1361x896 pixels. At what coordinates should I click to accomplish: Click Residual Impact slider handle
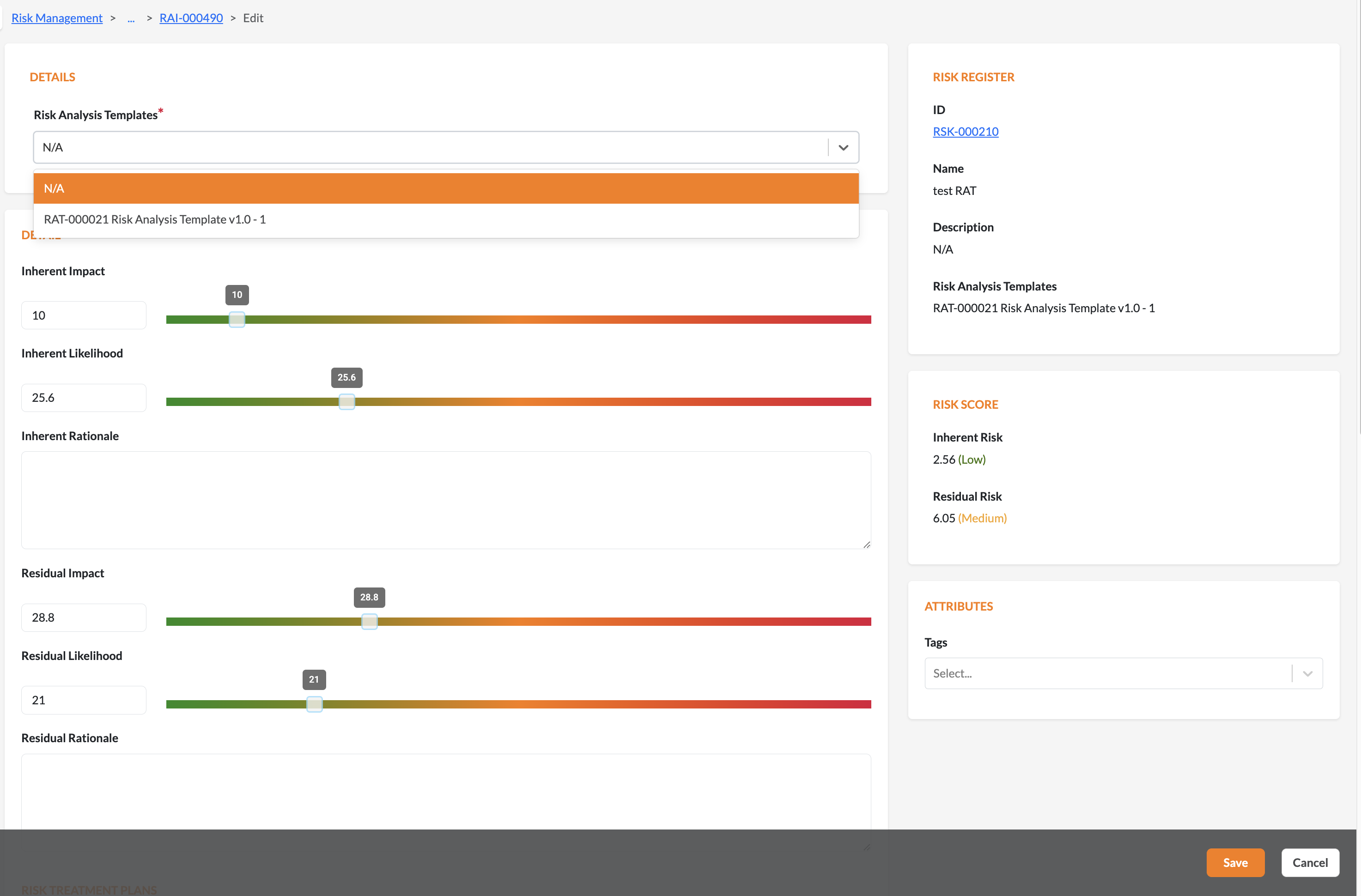[370, 622]
